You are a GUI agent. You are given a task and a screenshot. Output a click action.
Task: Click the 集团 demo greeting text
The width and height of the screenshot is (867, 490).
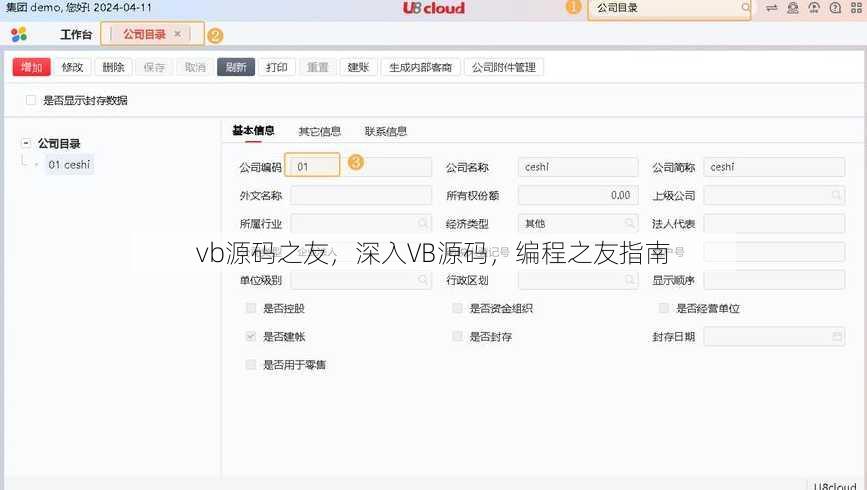[78, 8]
